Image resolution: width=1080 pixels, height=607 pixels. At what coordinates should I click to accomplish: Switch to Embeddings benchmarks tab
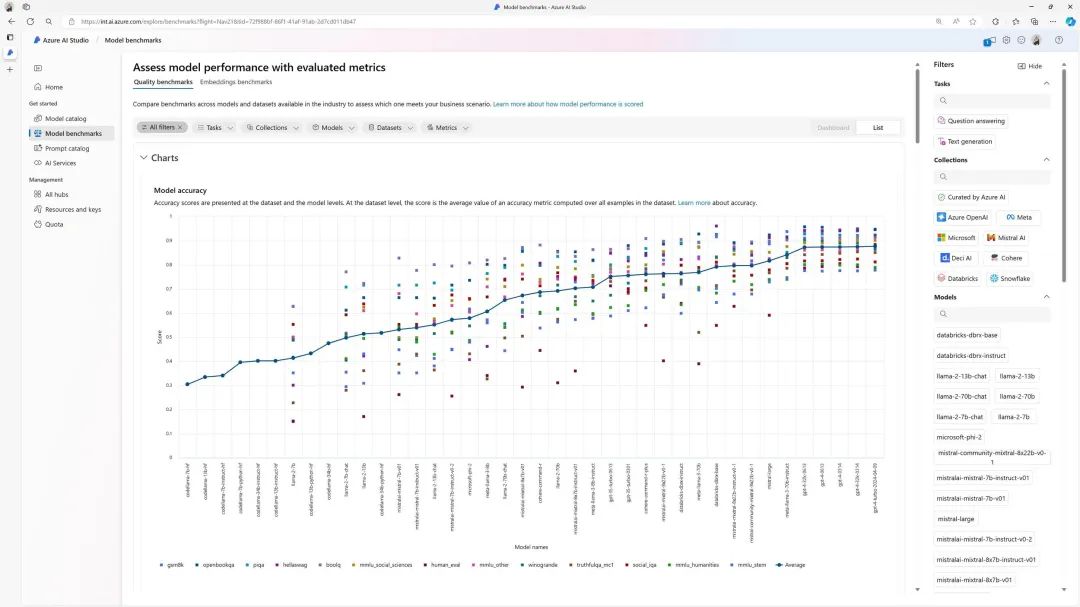[x=236, y=82]
